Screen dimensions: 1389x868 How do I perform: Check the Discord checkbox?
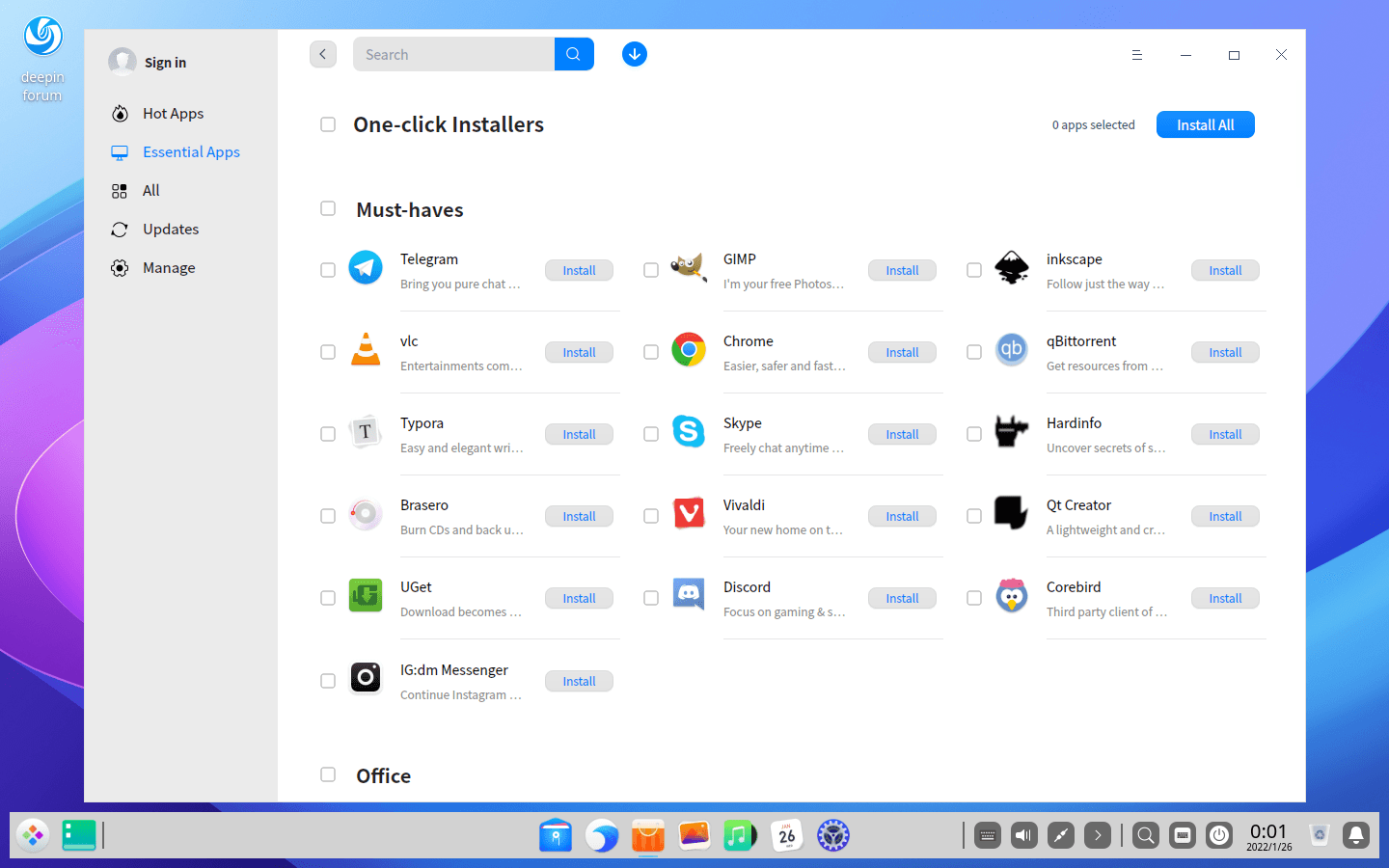(651, 598)
